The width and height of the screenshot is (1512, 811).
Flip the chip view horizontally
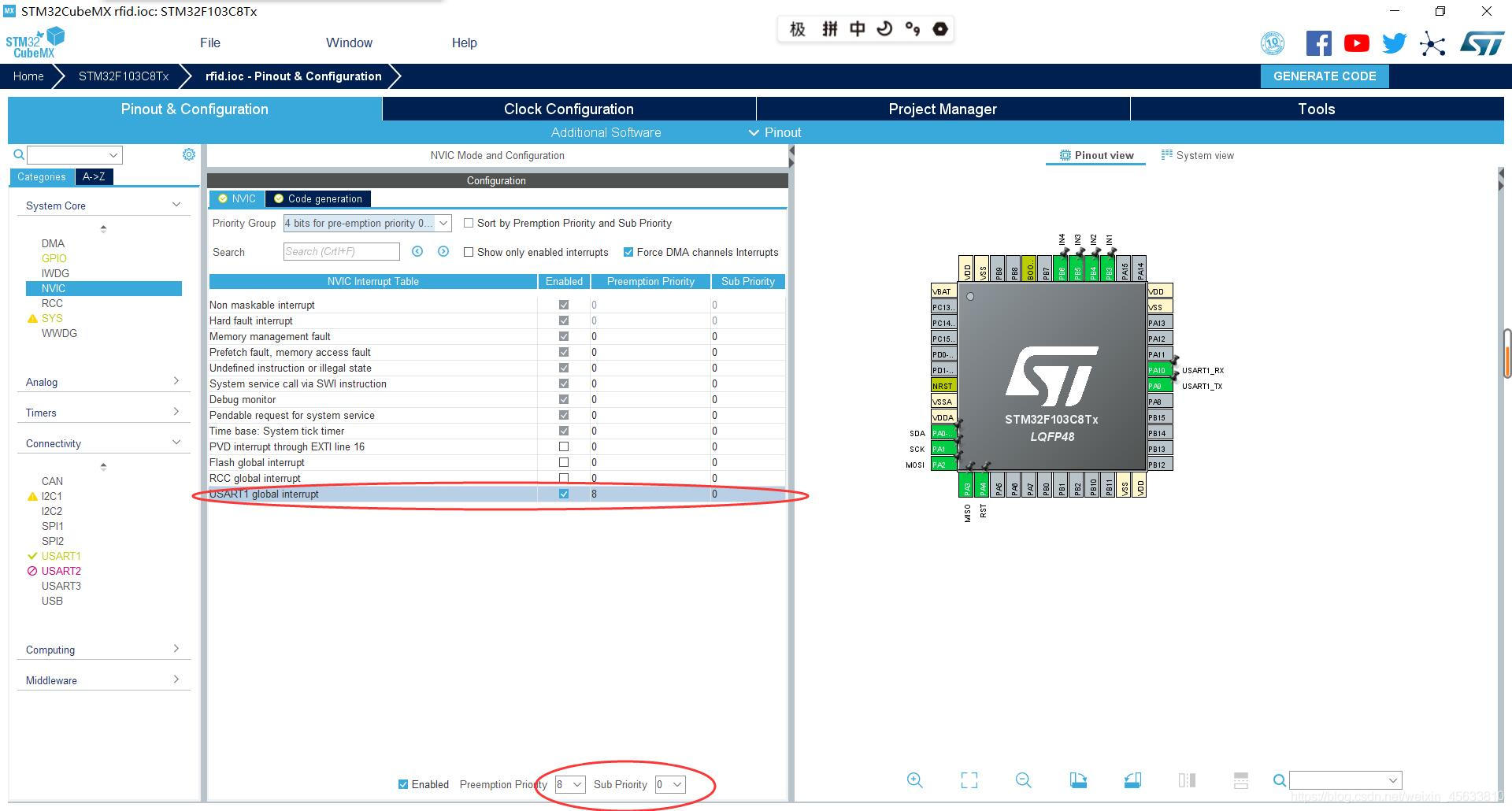pos(1187,780)
